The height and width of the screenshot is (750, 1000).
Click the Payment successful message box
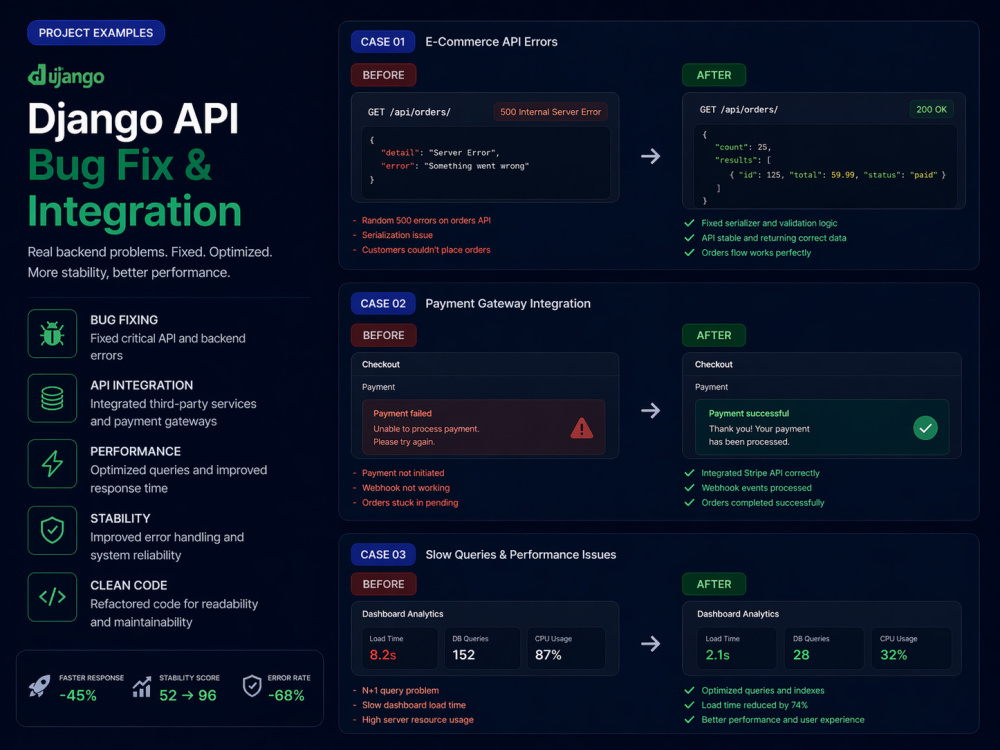(822, 427)
